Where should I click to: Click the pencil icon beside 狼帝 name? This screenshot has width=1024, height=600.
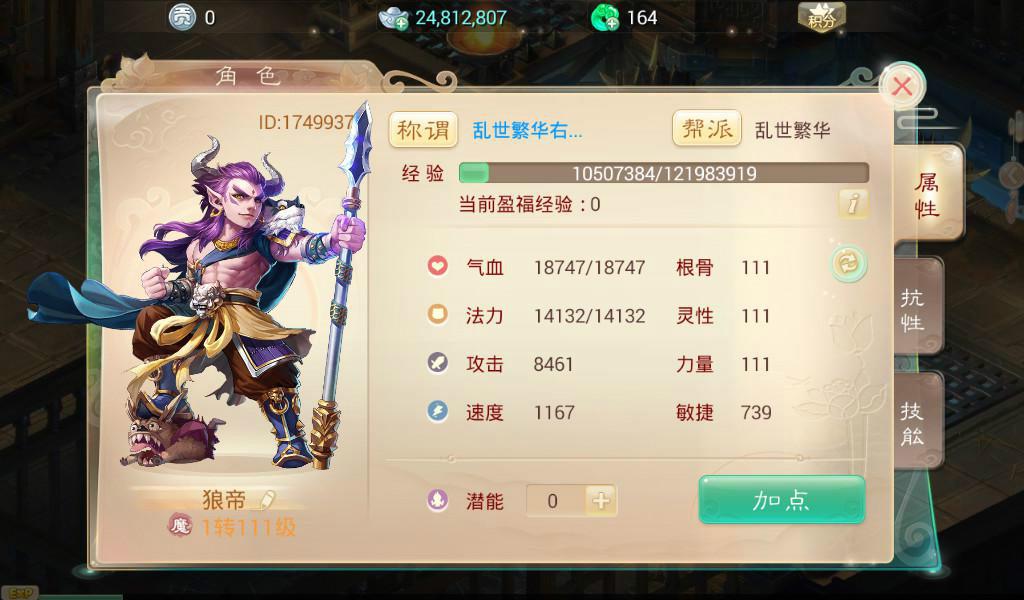pos(267,500)
